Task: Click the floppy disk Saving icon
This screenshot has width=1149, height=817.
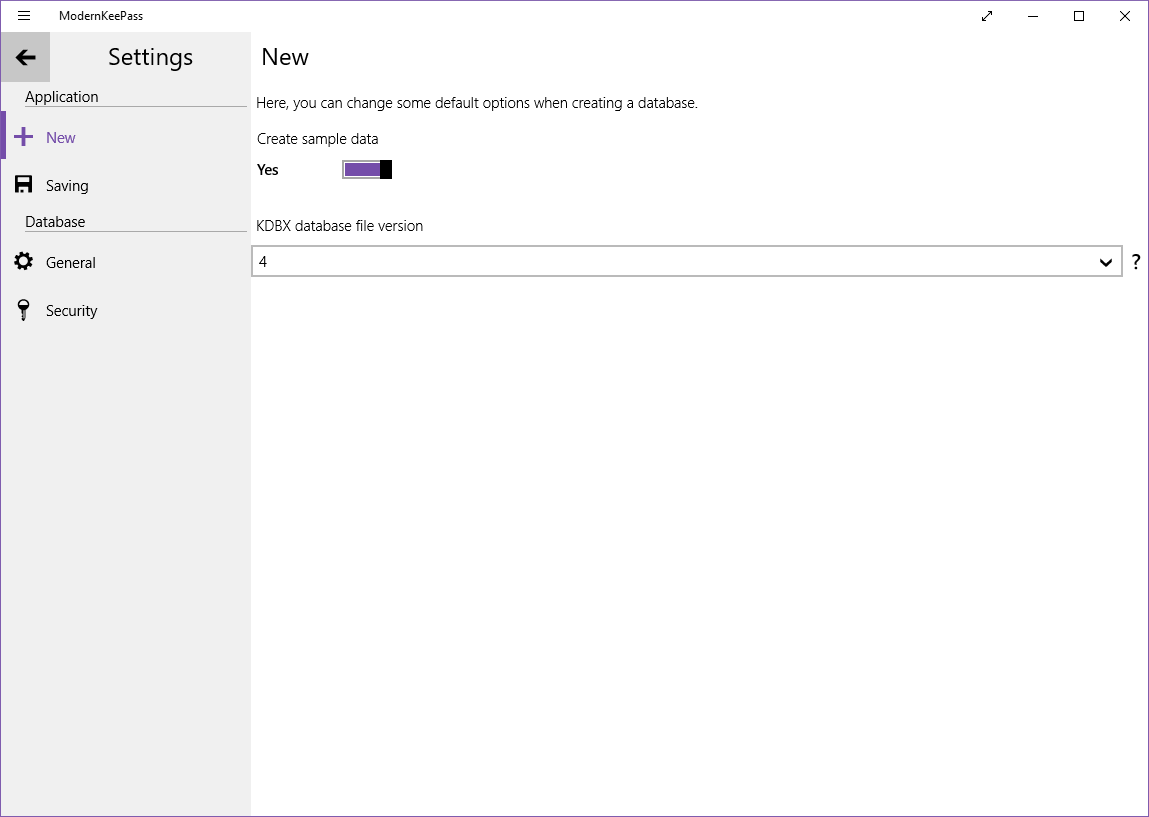Action: (x=24, y=185)
